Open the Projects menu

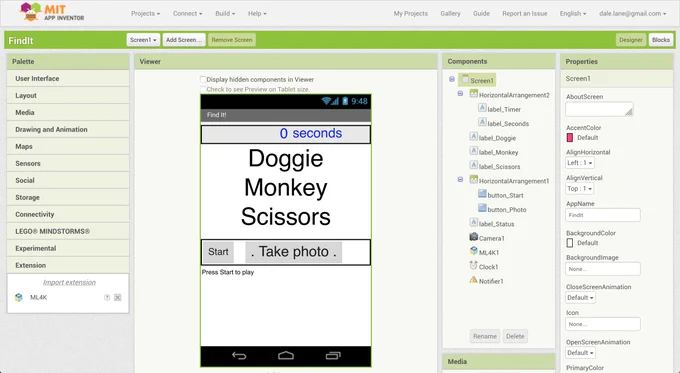point(145,13)
